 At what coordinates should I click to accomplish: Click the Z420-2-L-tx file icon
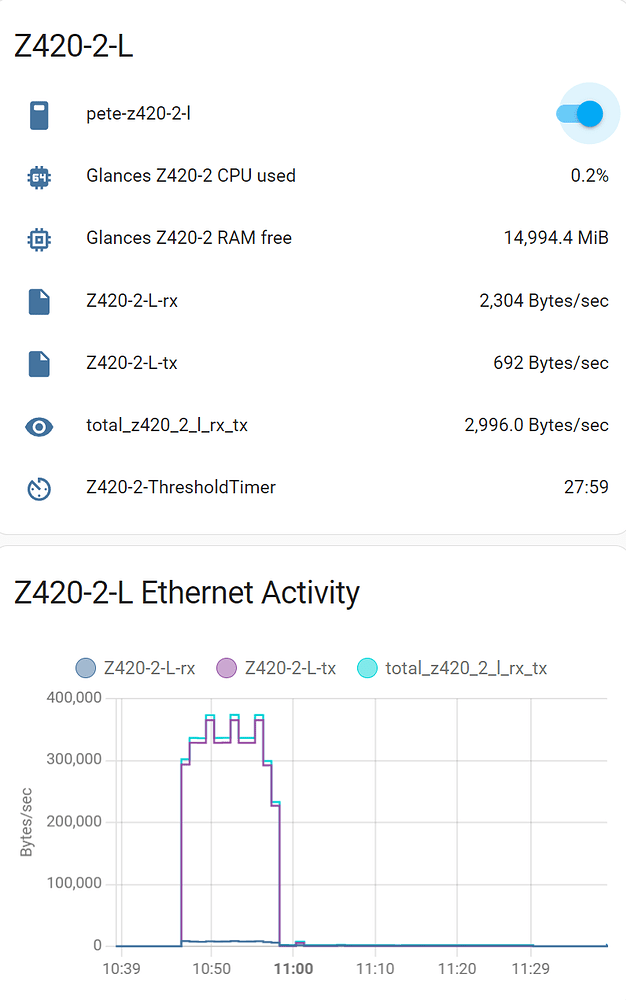point(39,364)
